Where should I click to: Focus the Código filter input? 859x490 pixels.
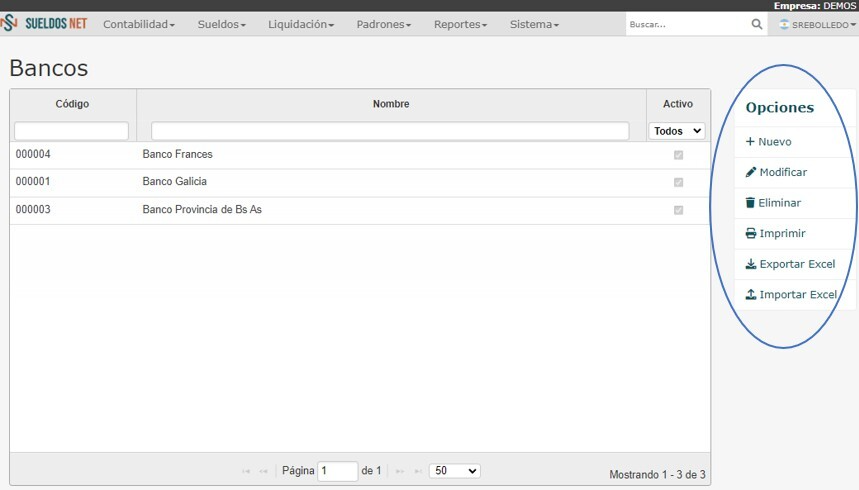[71, 131]
